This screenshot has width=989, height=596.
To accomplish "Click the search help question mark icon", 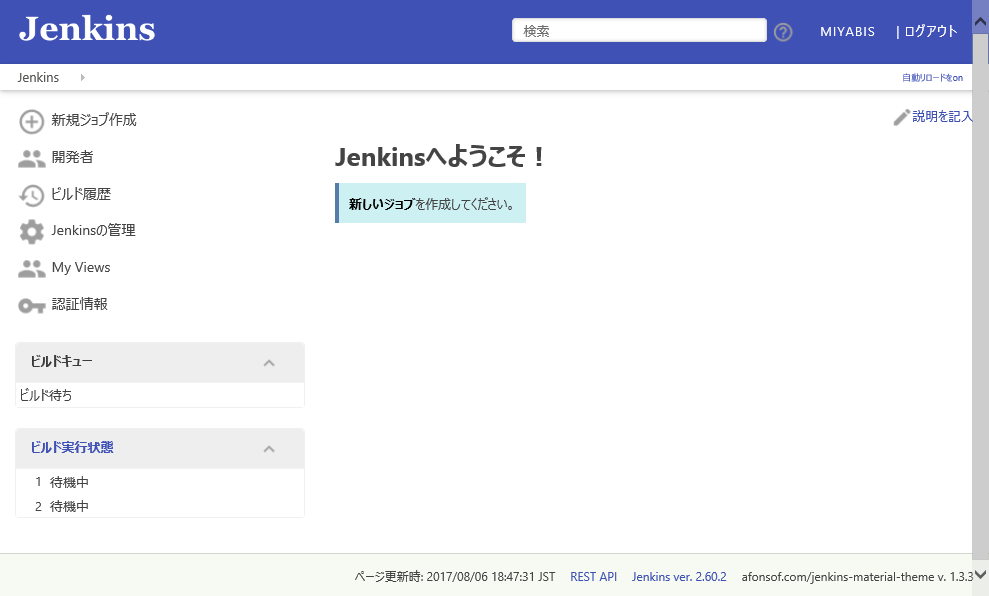I will pos(783,32).
